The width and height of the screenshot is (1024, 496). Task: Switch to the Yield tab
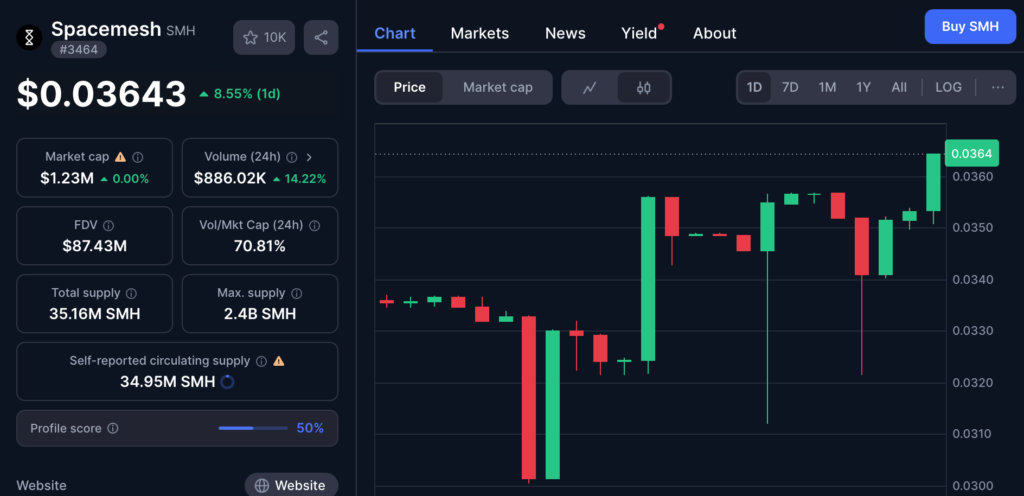(639, 33)
